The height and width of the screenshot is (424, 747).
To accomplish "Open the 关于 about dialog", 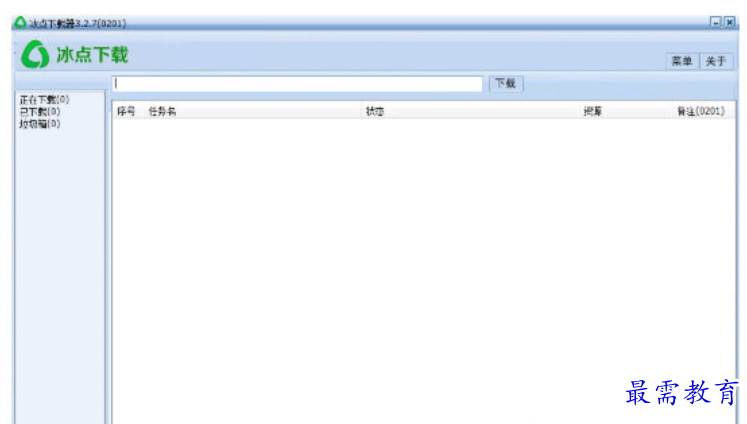I will pyautogui.click(x=716, y=61).
